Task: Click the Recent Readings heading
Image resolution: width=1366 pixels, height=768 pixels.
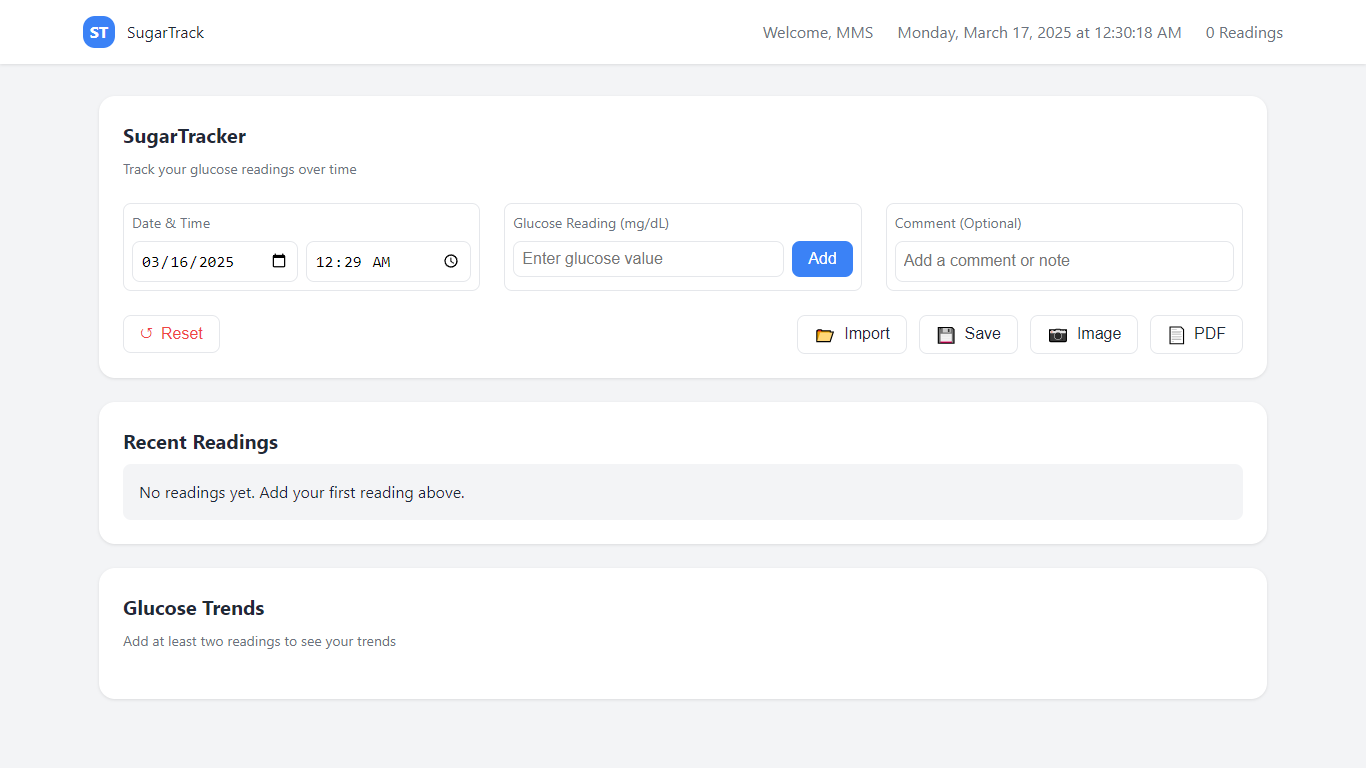Action: pos(200,442)
